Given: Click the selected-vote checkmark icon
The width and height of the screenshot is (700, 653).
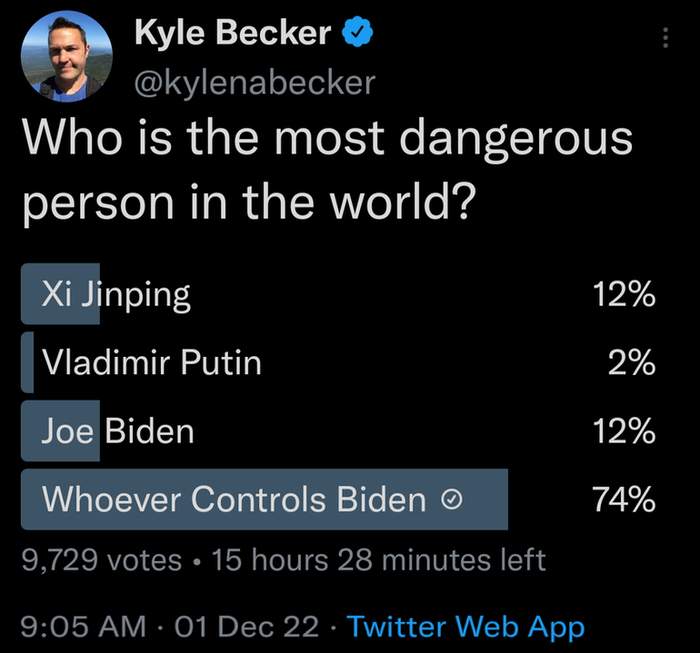Looking at the screenshot, I should [451, 499].
